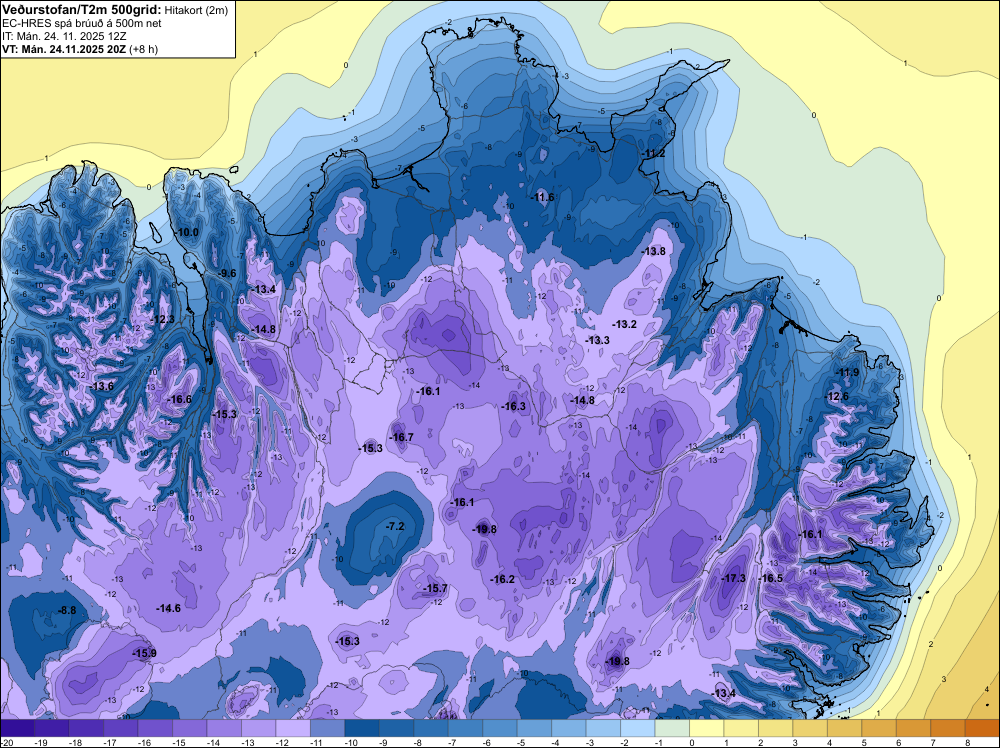
Task: Choose the legend swatch between -11 and -10
Action: pos(328,728)
